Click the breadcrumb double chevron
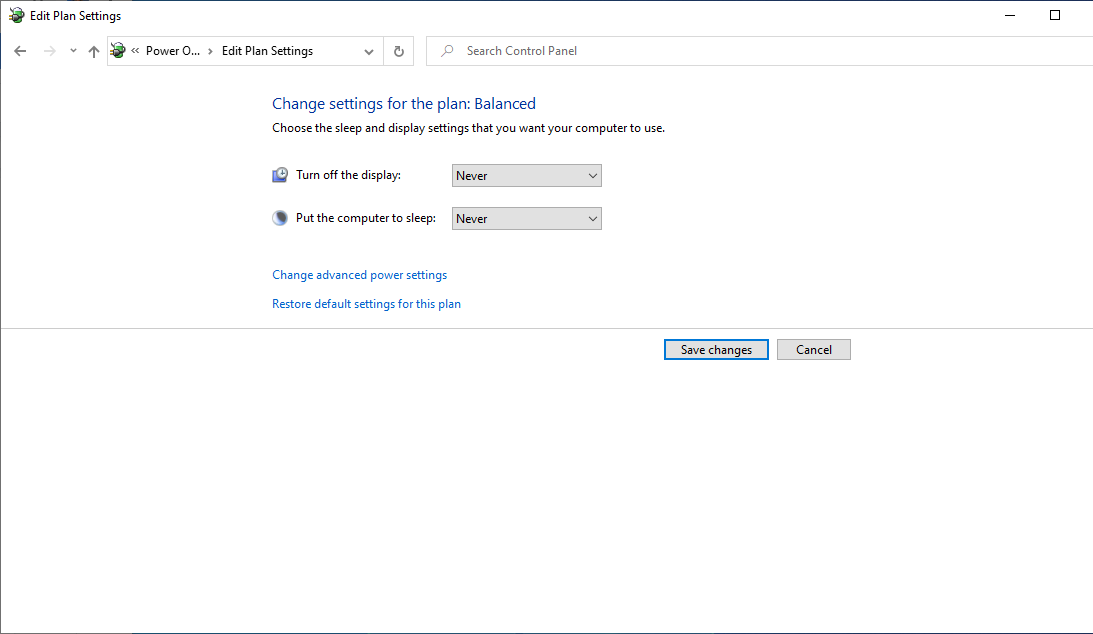Screen dimensions: 1093x634 [135, 50]
